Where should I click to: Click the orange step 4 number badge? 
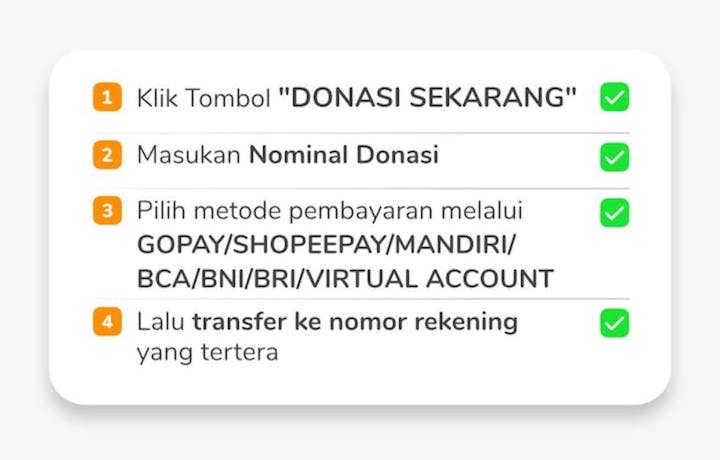click(x=107, y=322)
